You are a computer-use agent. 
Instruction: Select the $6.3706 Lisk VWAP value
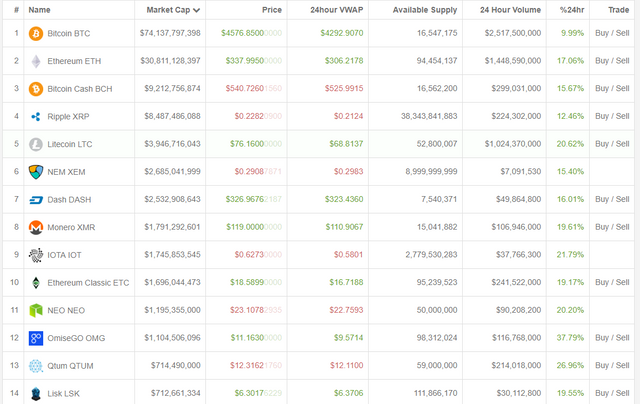tap(348, 393)
